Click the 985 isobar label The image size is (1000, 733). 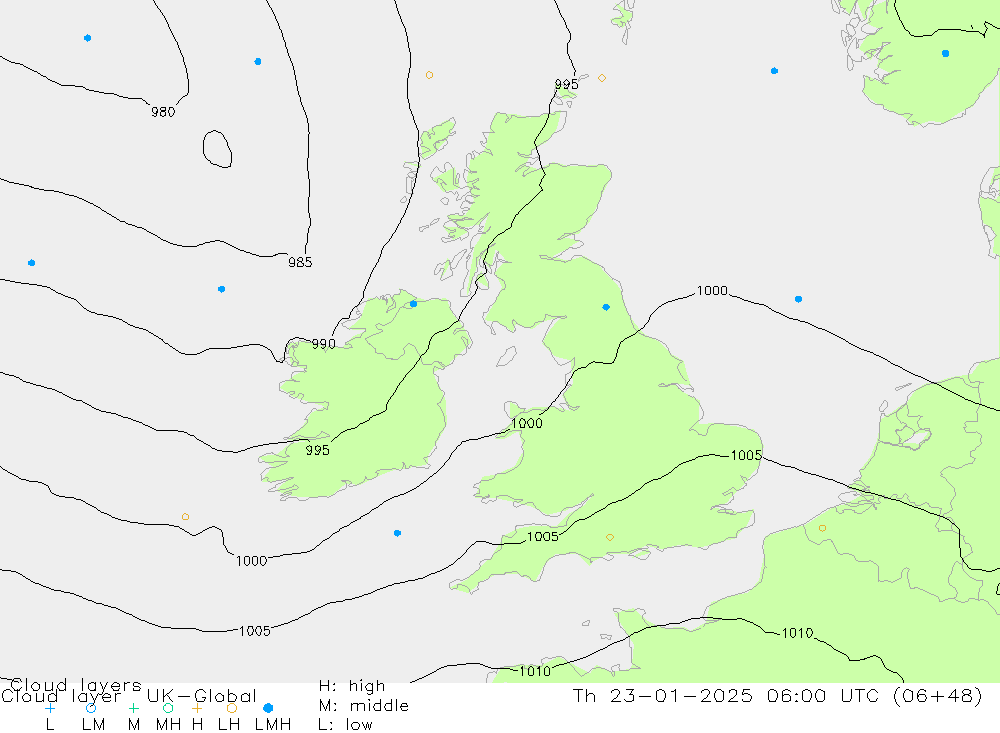pyautogui.click(x=300, y=262)
